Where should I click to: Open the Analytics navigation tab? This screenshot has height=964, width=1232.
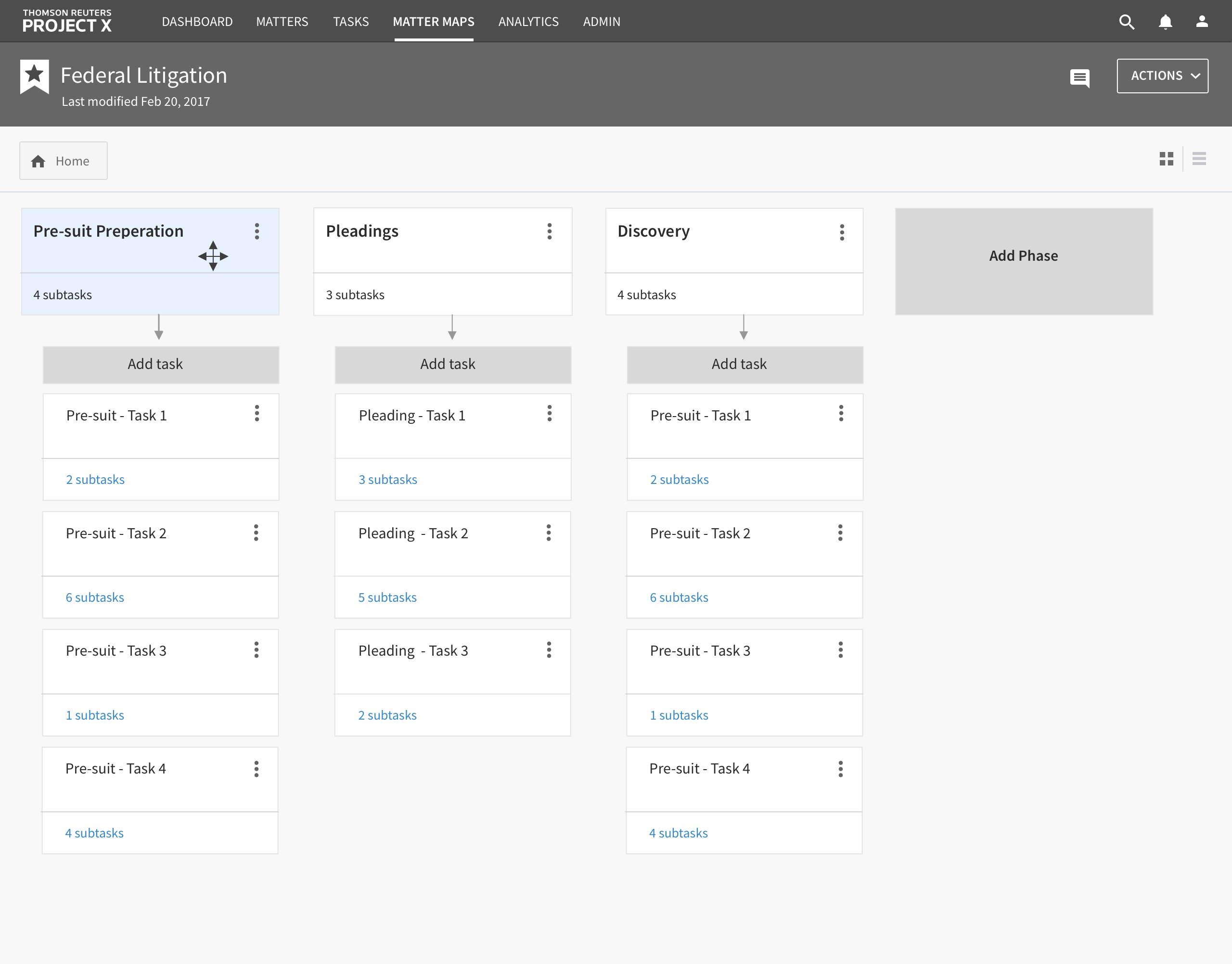(528, 22)
